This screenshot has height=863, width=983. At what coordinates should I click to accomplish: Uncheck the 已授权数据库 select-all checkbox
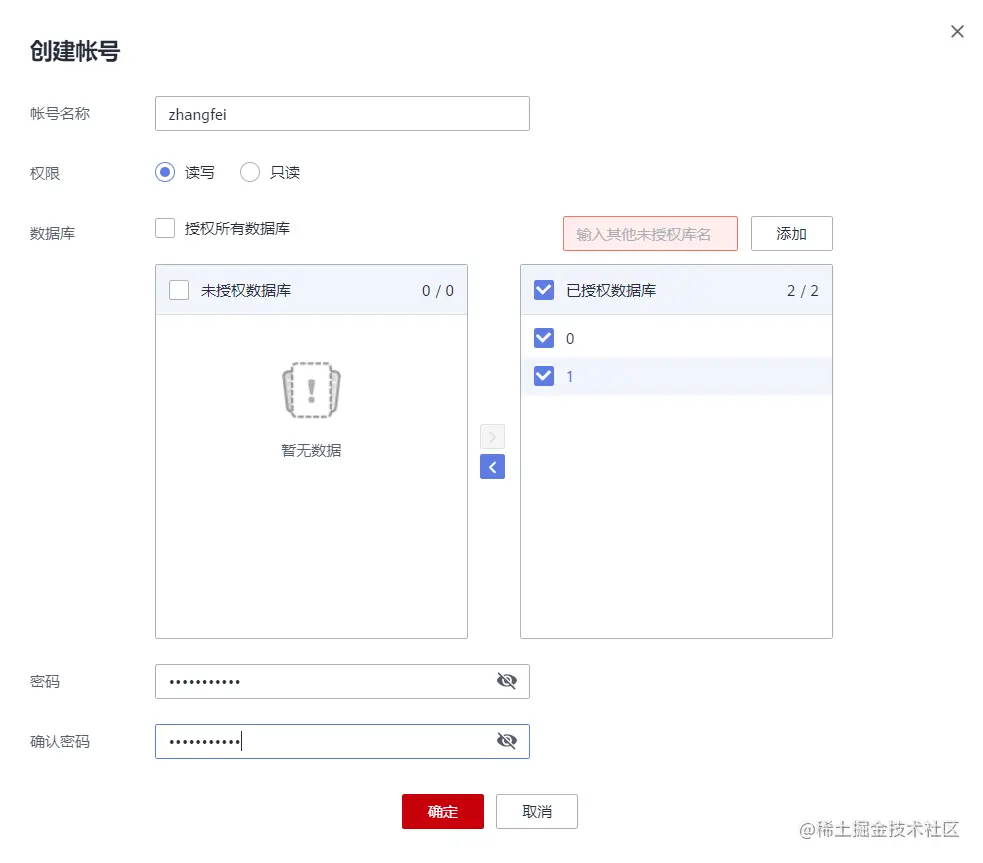pyautogui.click(x=544, y=290)
